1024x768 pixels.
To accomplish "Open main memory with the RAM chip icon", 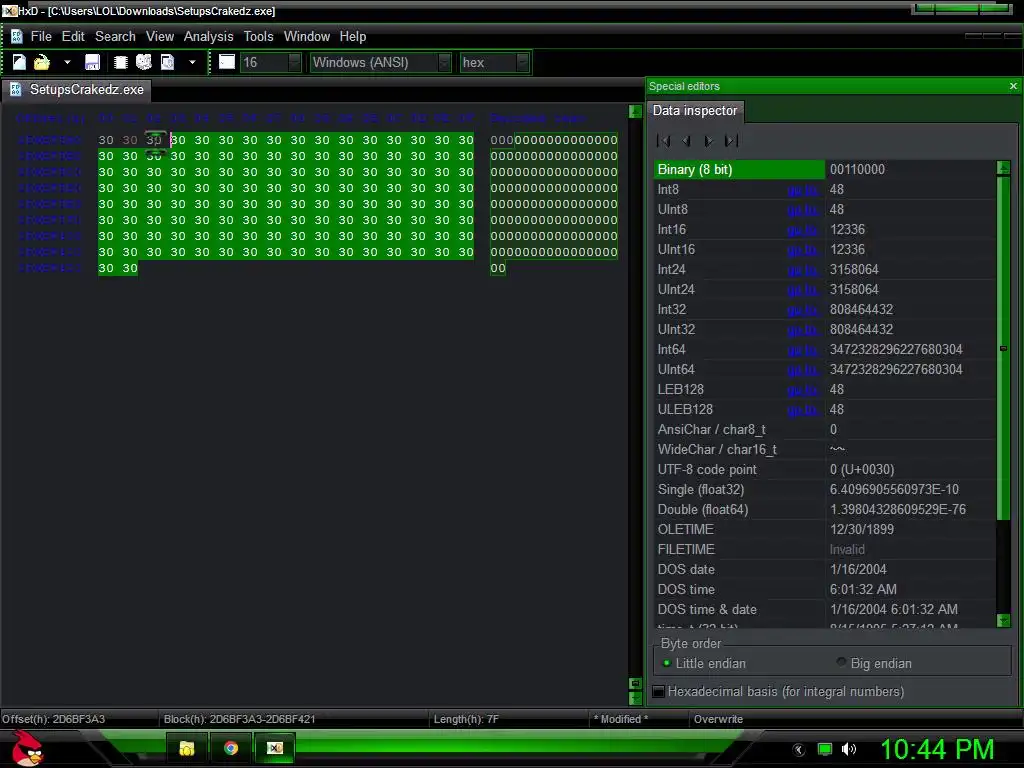I will tap(120, 62).
